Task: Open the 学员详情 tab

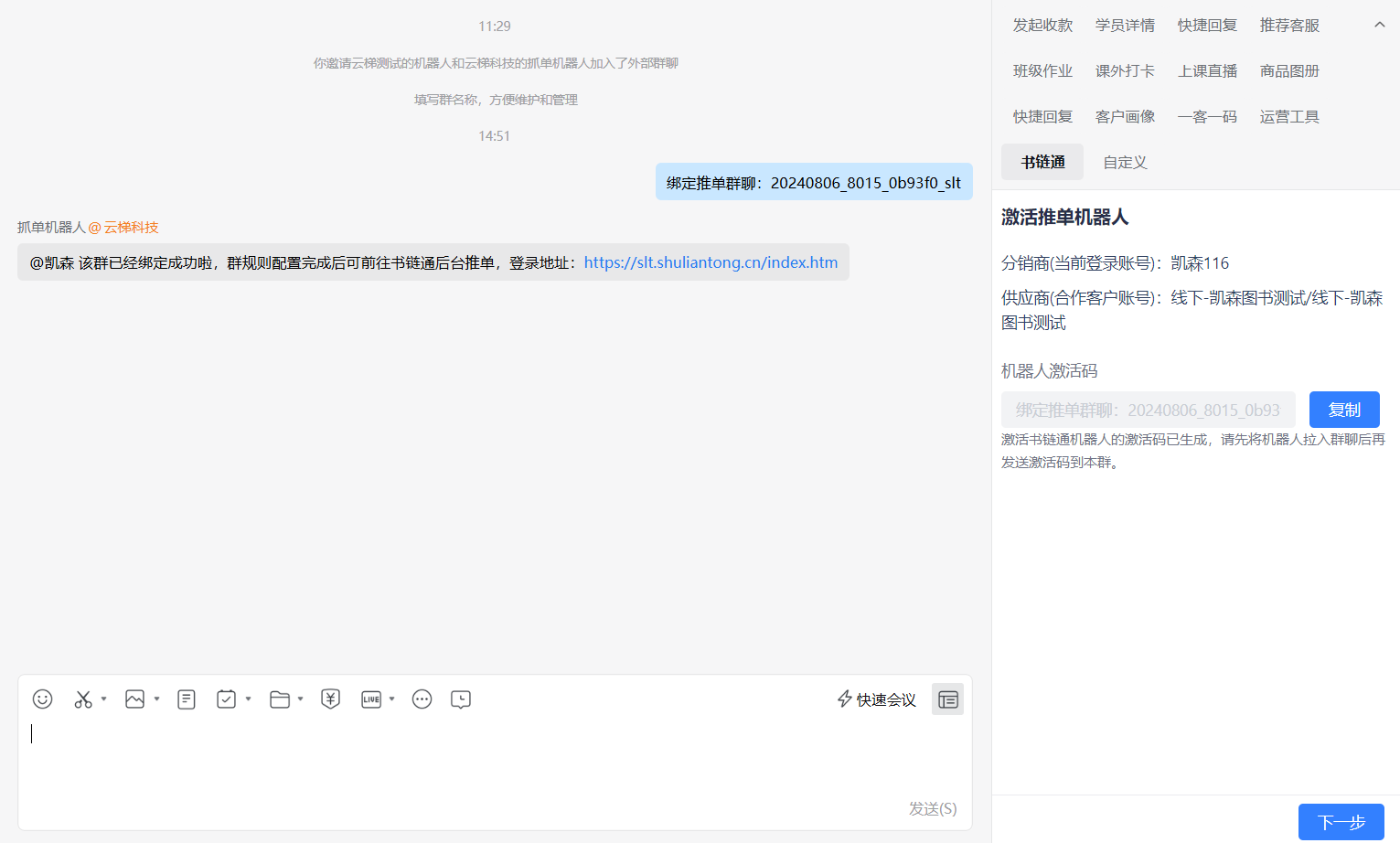Action: point(1125,25)
